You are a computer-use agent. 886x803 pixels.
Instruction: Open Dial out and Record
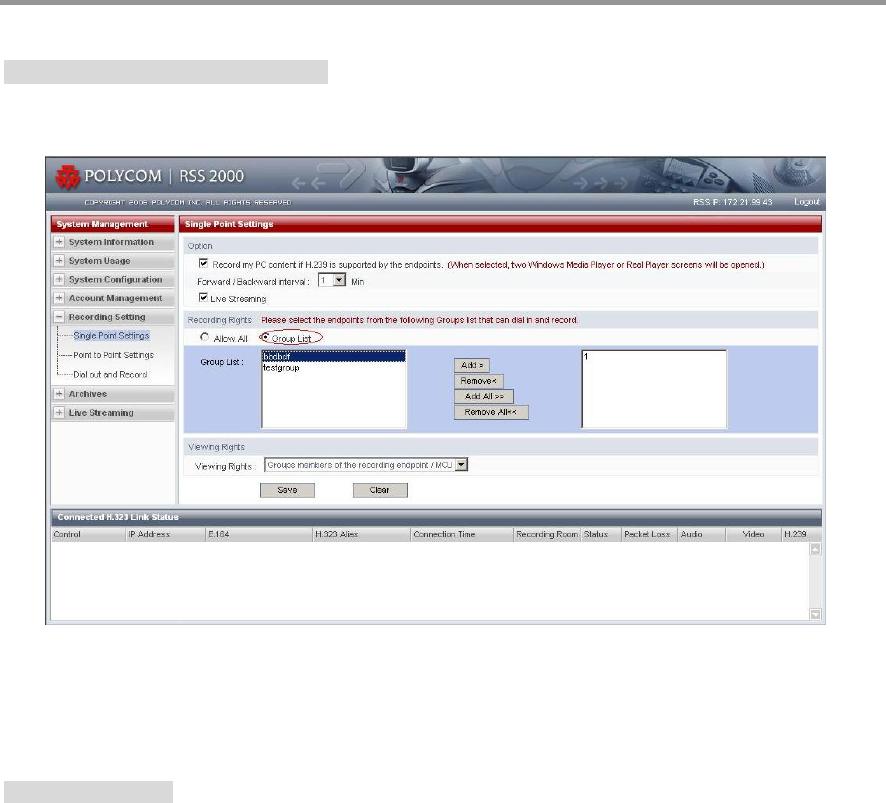[x=110, y=375]
